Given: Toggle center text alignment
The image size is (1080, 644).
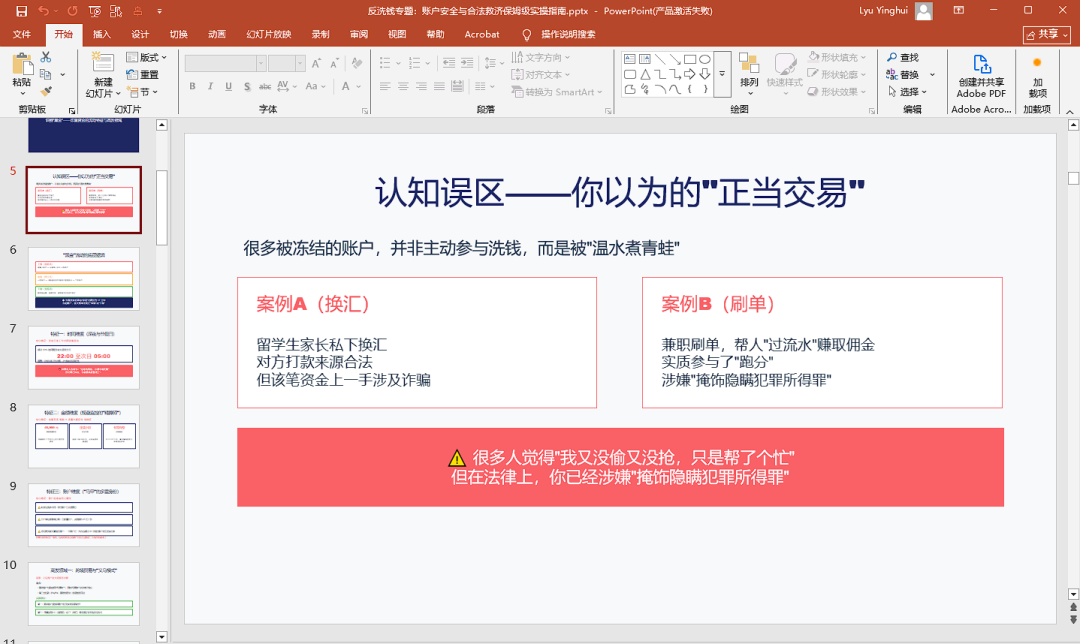Looking at the screenshot, I should click(403, 86).
